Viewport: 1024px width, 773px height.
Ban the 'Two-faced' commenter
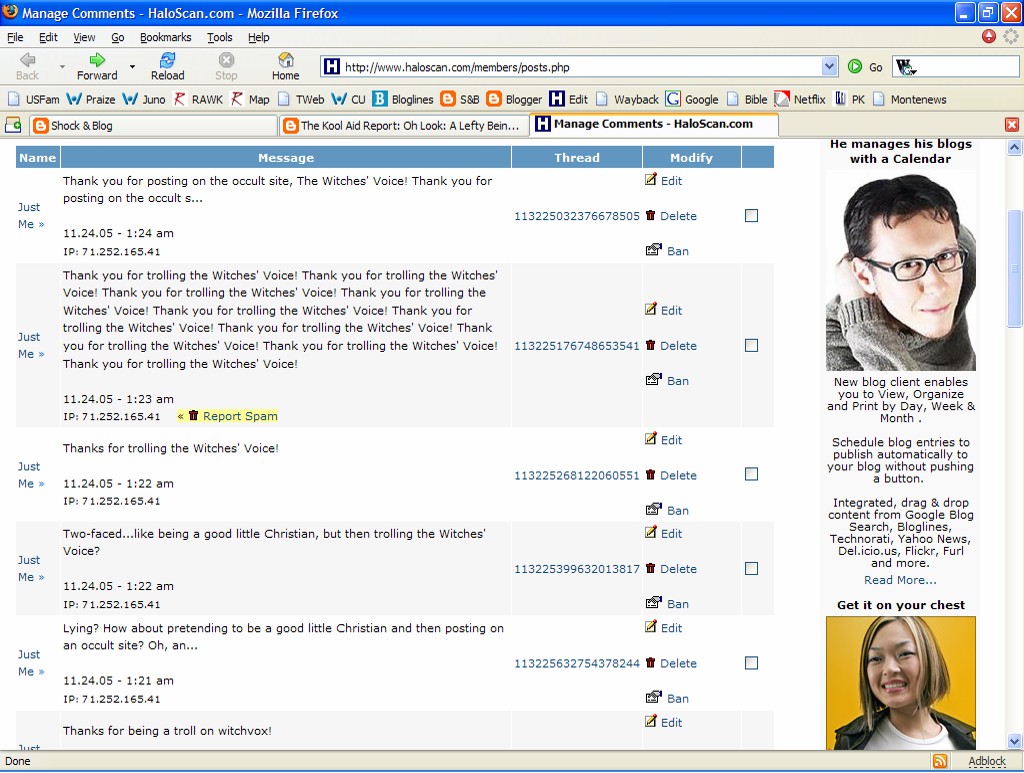tap(667, 603)
